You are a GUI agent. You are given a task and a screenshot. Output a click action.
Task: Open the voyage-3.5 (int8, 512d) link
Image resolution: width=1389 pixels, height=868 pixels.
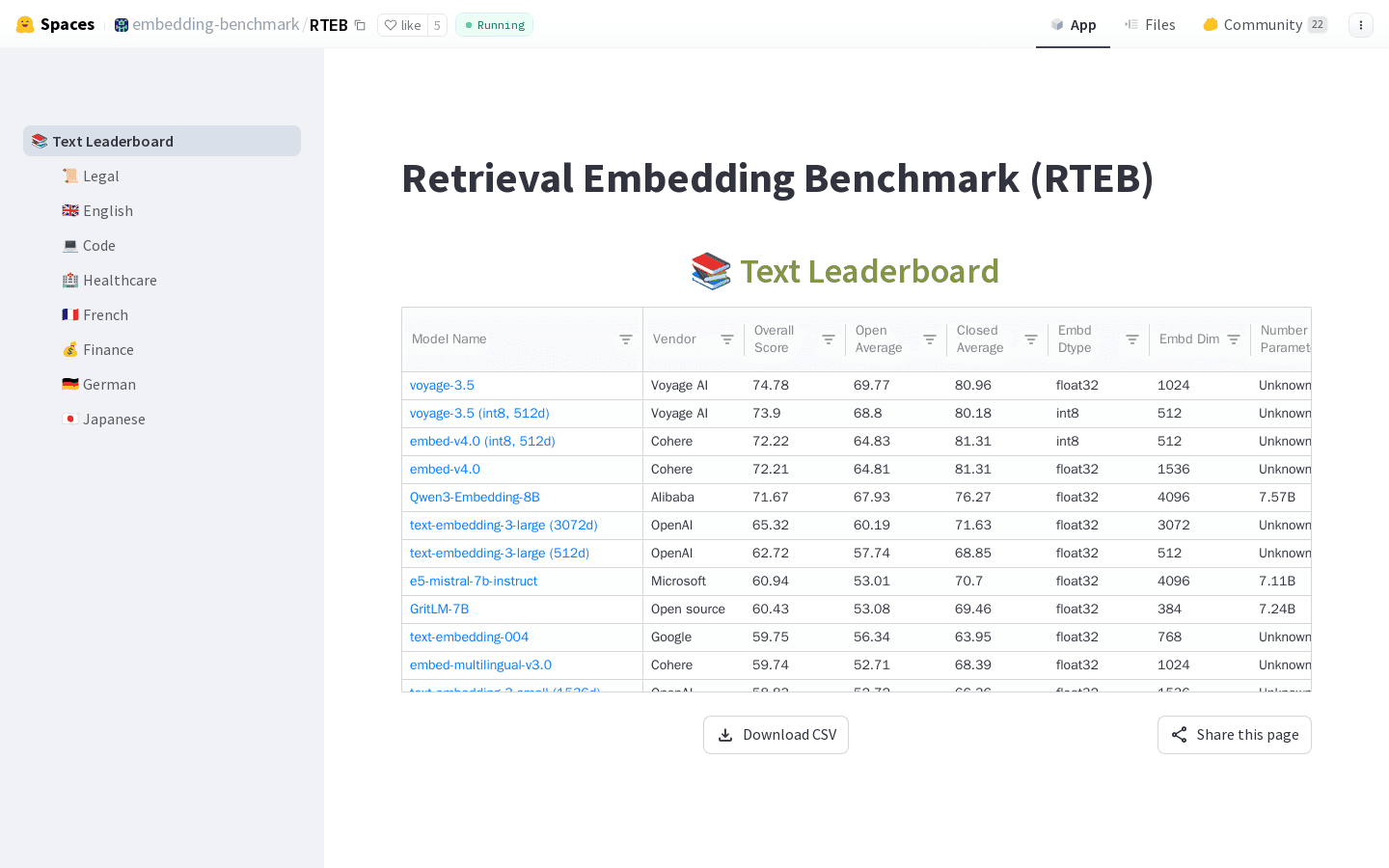click(479, 413)
